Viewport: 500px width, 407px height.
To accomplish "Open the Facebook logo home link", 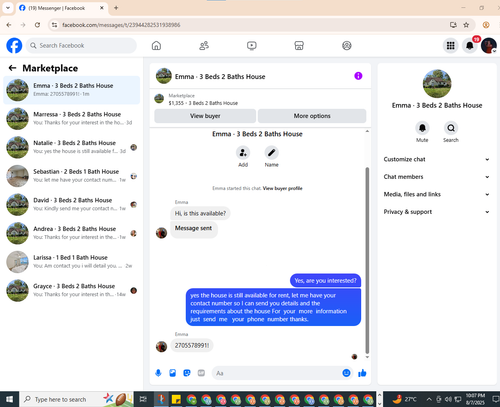I will 14,45.
